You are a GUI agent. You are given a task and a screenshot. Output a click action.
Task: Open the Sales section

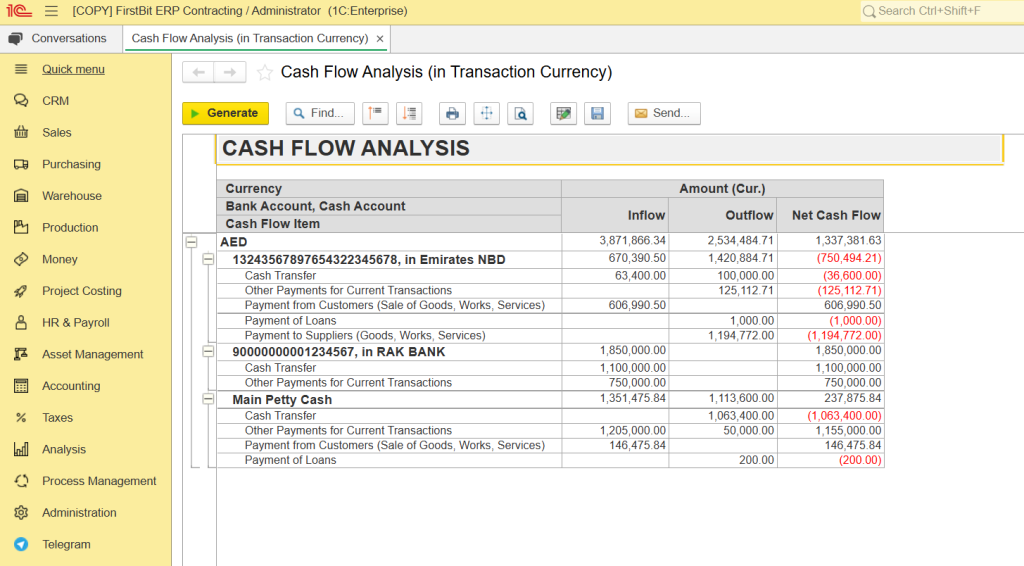coord(56,133)
